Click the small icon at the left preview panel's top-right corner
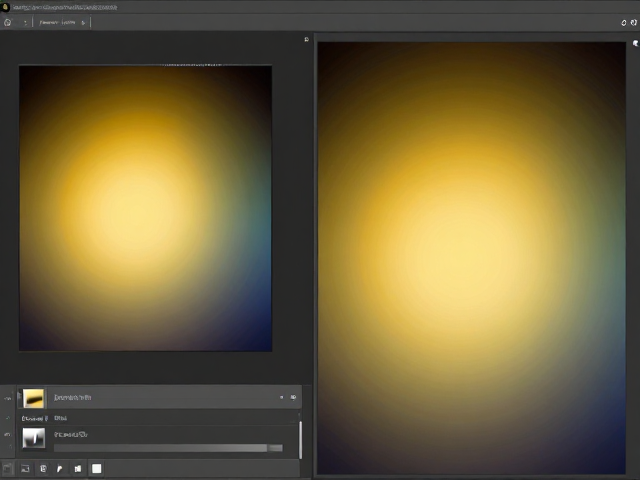This screenshot has height=480, width=640. click(x=307, y=40)
